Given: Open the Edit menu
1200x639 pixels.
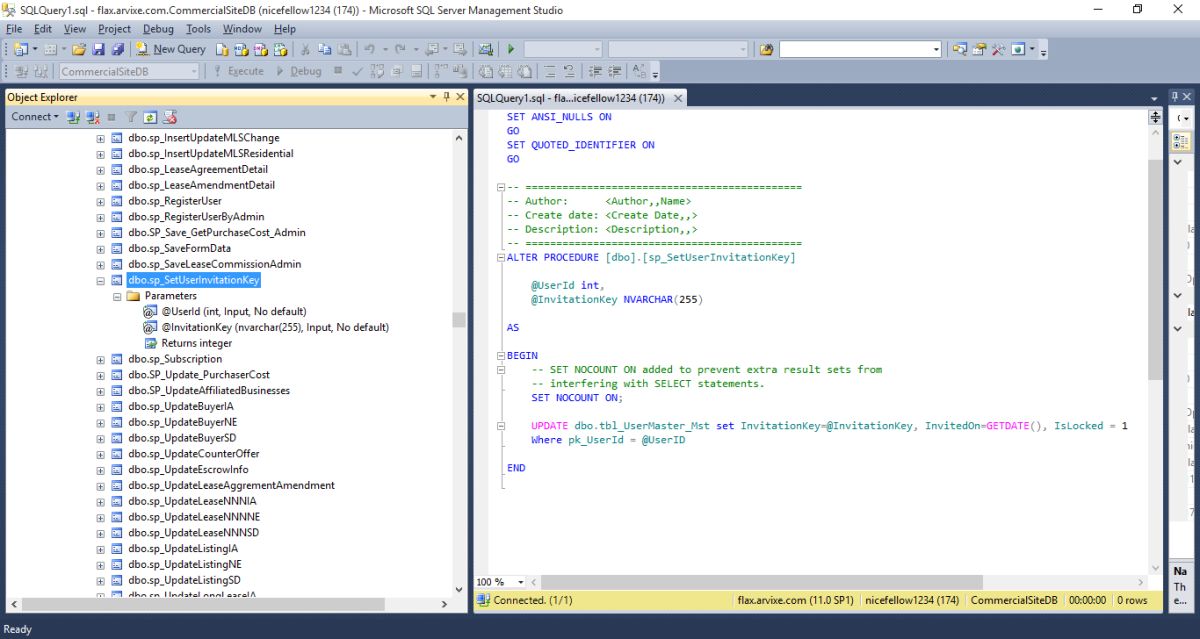Looking at the screenshot, I should pyautogui.click(x=43, y=29).
